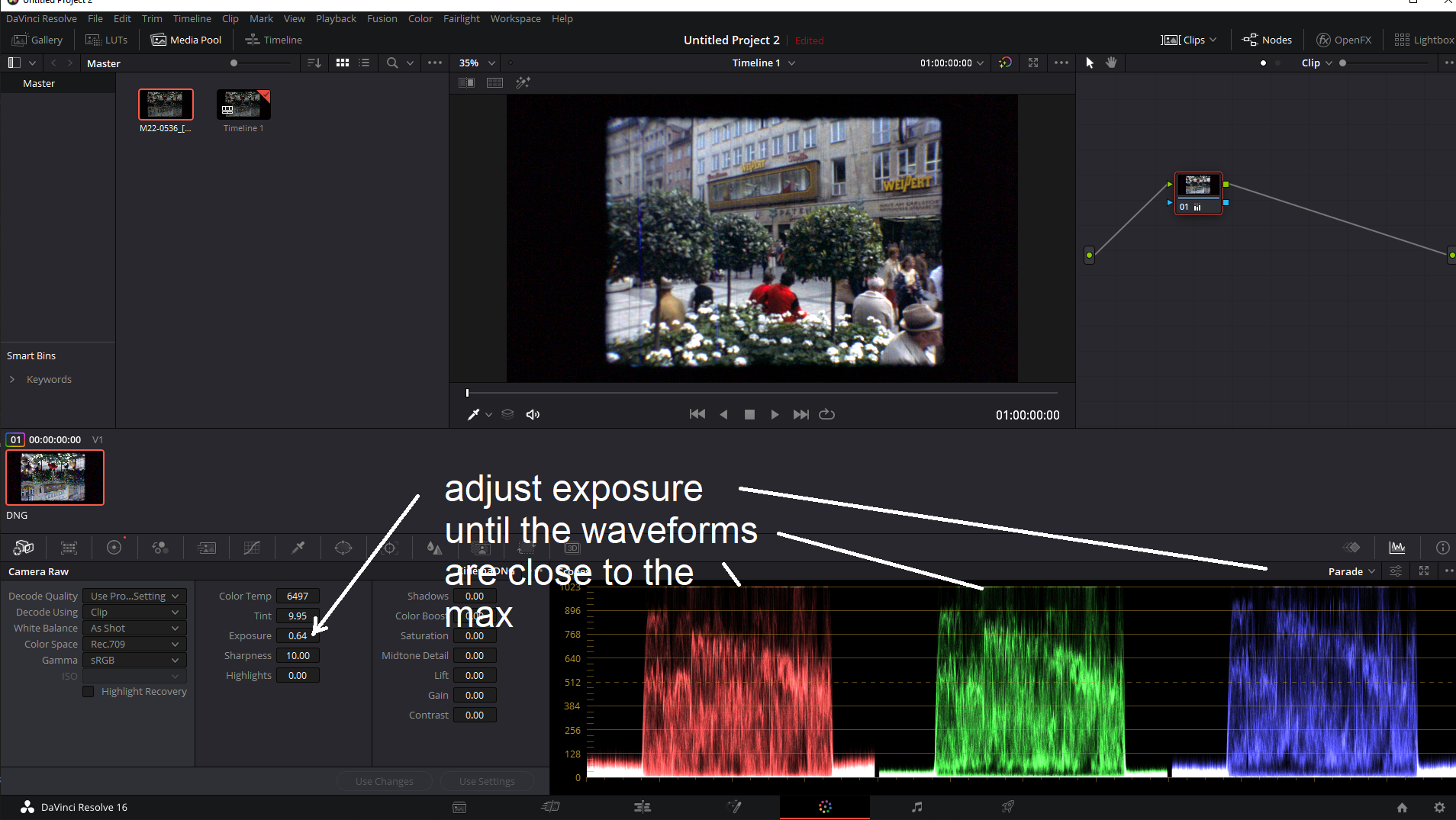Switch to the Edit page icon
The height and width of the screenshot is (820, 1456).
pyautogui.click(x=643, y=807)
